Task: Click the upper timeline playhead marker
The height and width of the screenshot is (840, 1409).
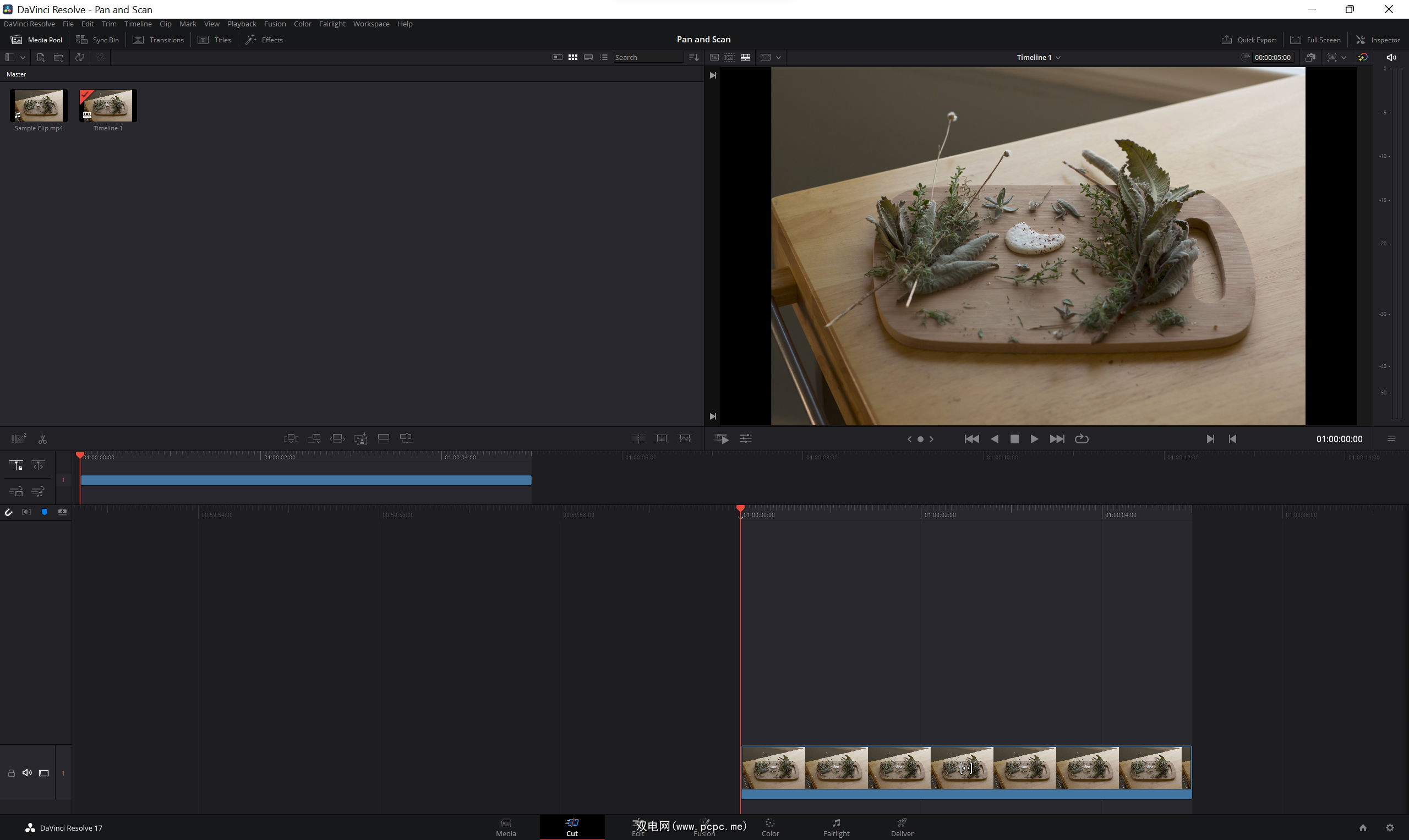Action: (x=80, y=455)
